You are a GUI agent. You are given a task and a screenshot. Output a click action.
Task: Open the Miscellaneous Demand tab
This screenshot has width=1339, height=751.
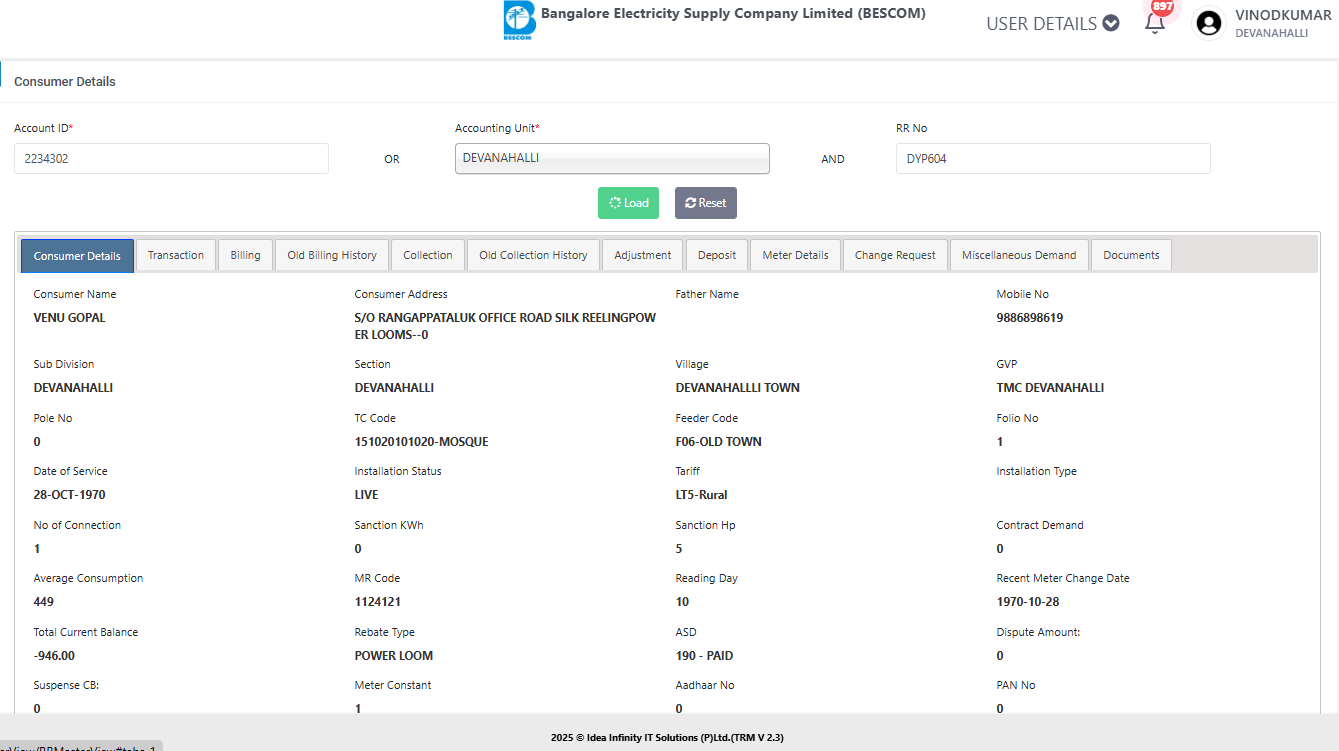pyautogui.click(x=1019, y=255)
